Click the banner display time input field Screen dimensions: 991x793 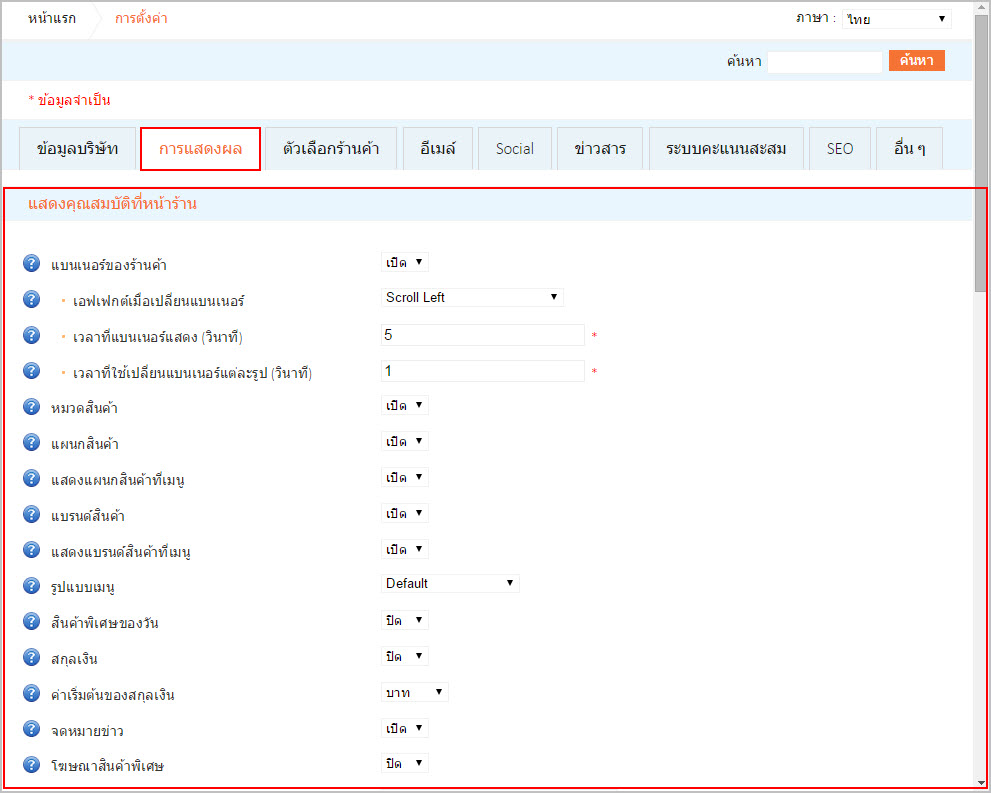click(x=483, y=335)
